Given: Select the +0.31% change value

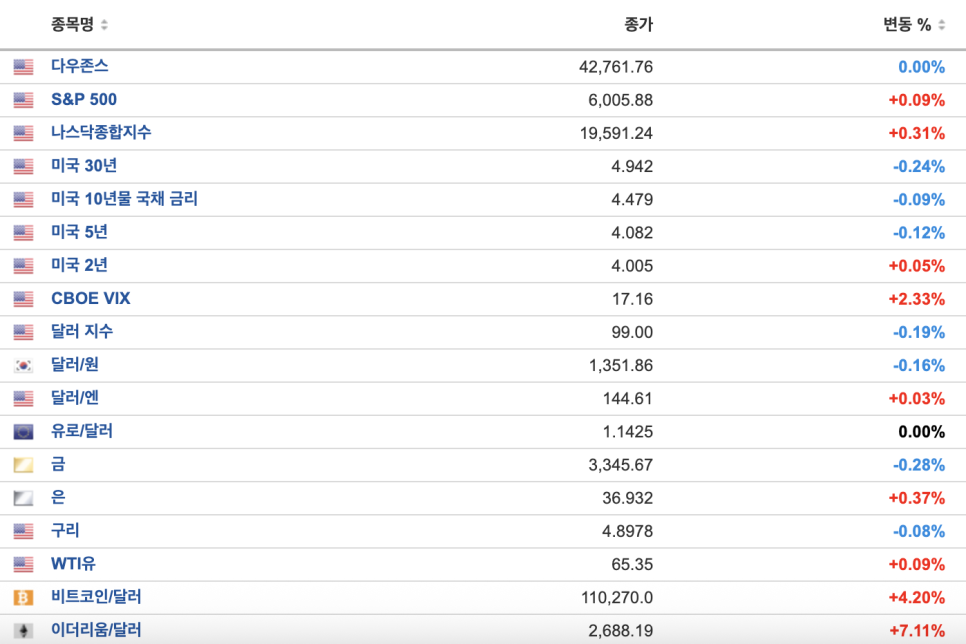Looking at the screenshot, I should tap(916, 133).
